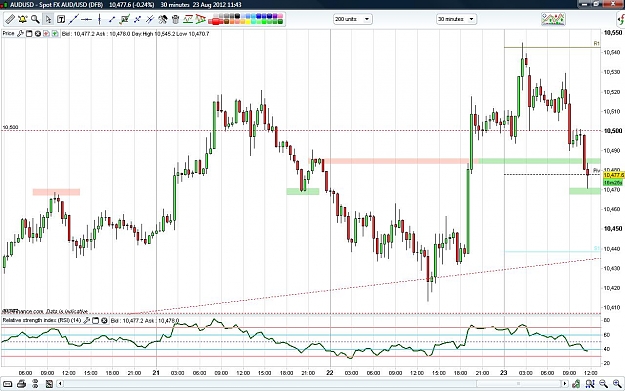
Task: Select the blue crossed-arrows tool
Action: pyautogui.click(x=138, y=19)
